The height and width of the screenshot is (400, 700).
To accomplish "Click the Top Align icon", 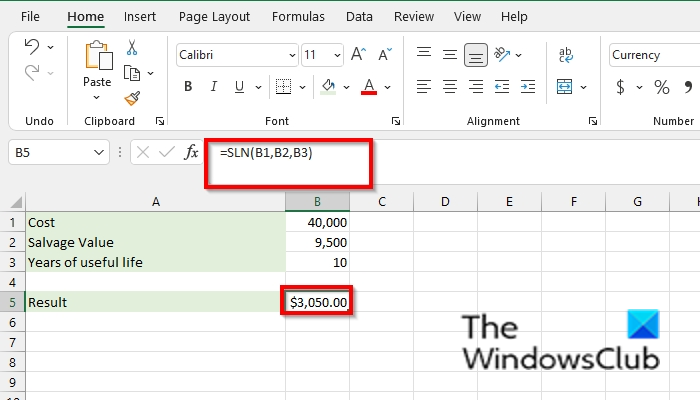I will tap(424, 54).
